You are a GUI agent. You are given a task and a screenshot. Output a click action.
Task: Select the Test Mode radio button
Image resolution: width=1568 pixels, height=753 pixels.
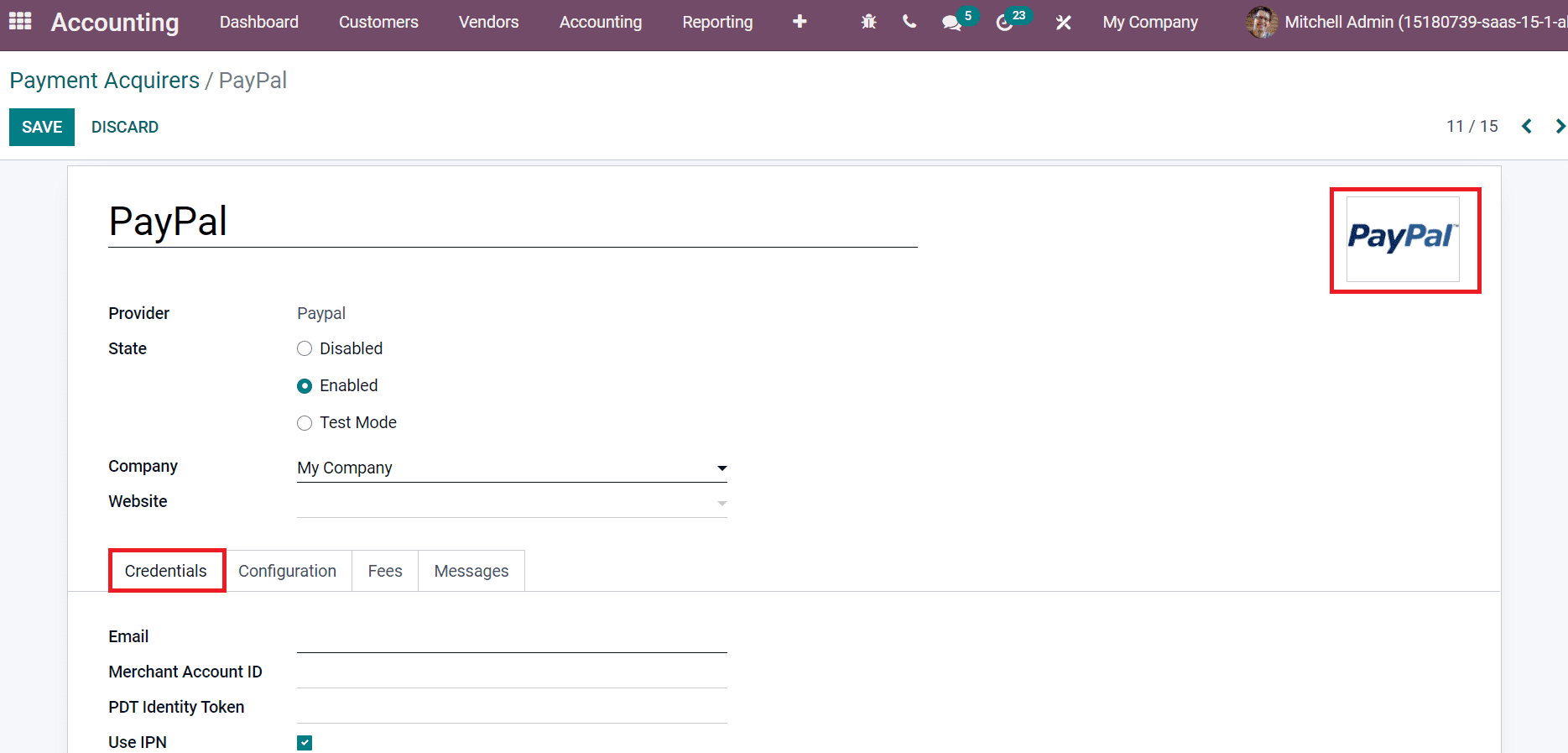pos(305,423)
